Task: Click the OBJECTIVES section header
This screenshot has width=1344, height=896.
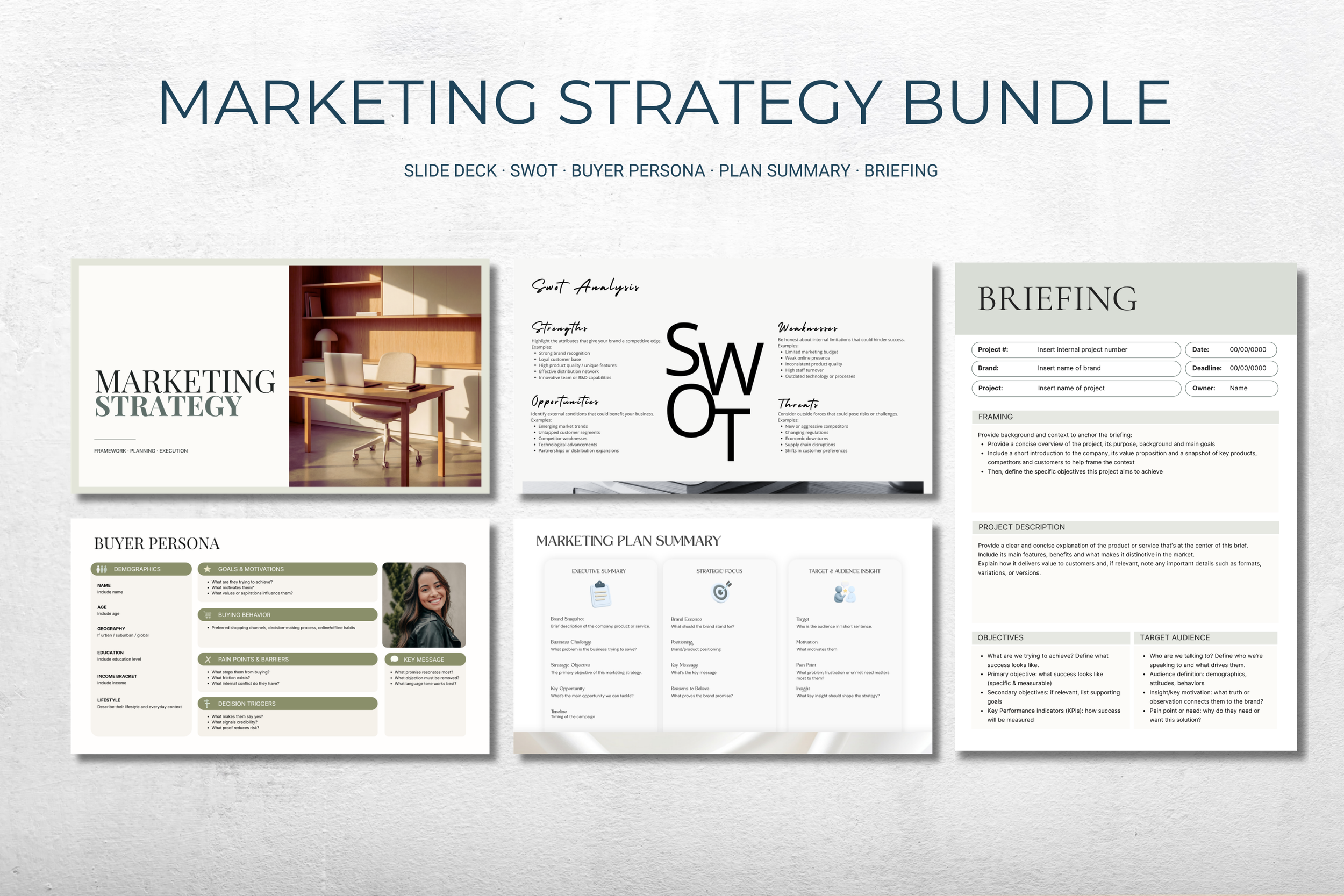Action: pos(1051,637)
